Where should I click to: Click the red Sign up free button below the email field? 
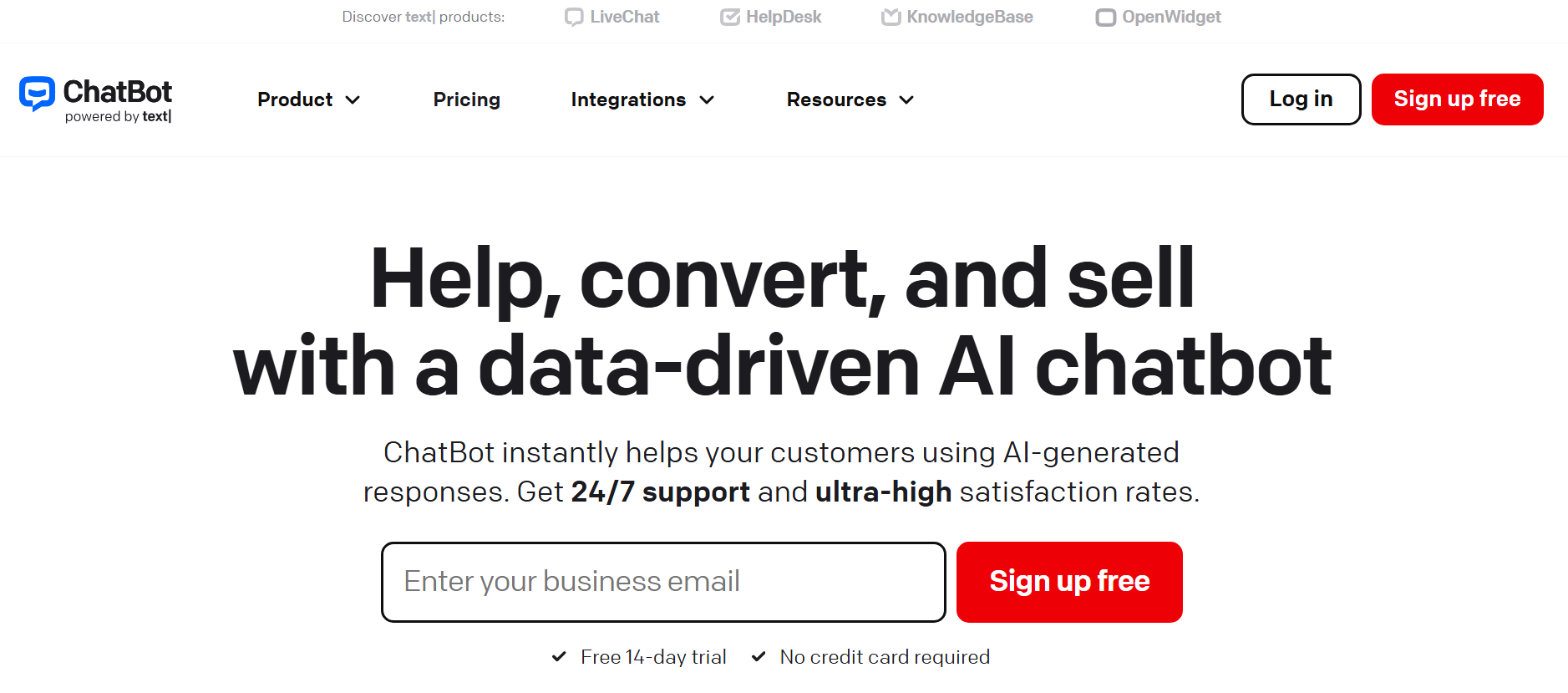point(1069,582)
